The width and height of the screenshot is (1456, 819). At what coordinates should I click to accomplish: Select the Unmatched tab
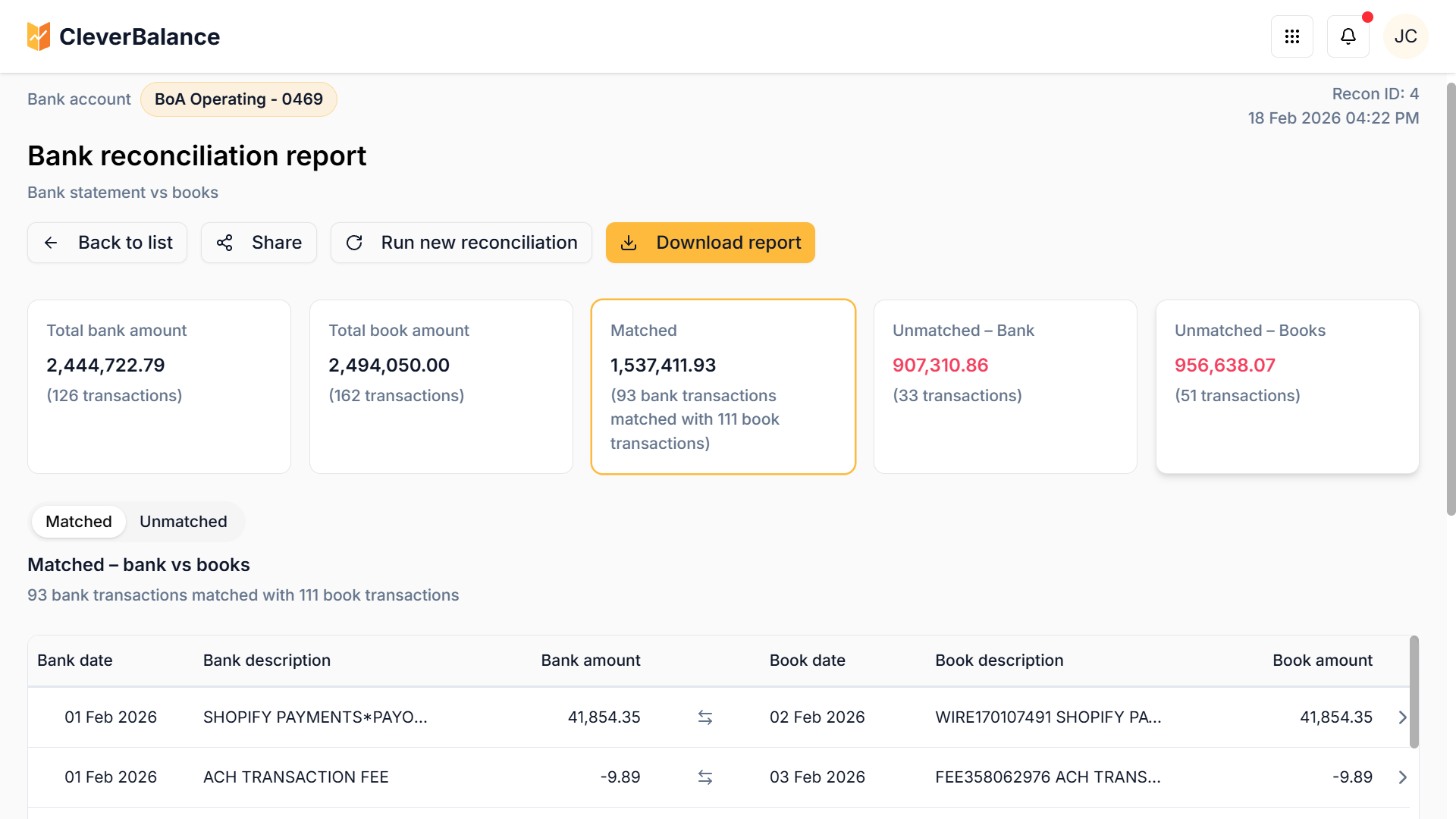tap(183, 521)
